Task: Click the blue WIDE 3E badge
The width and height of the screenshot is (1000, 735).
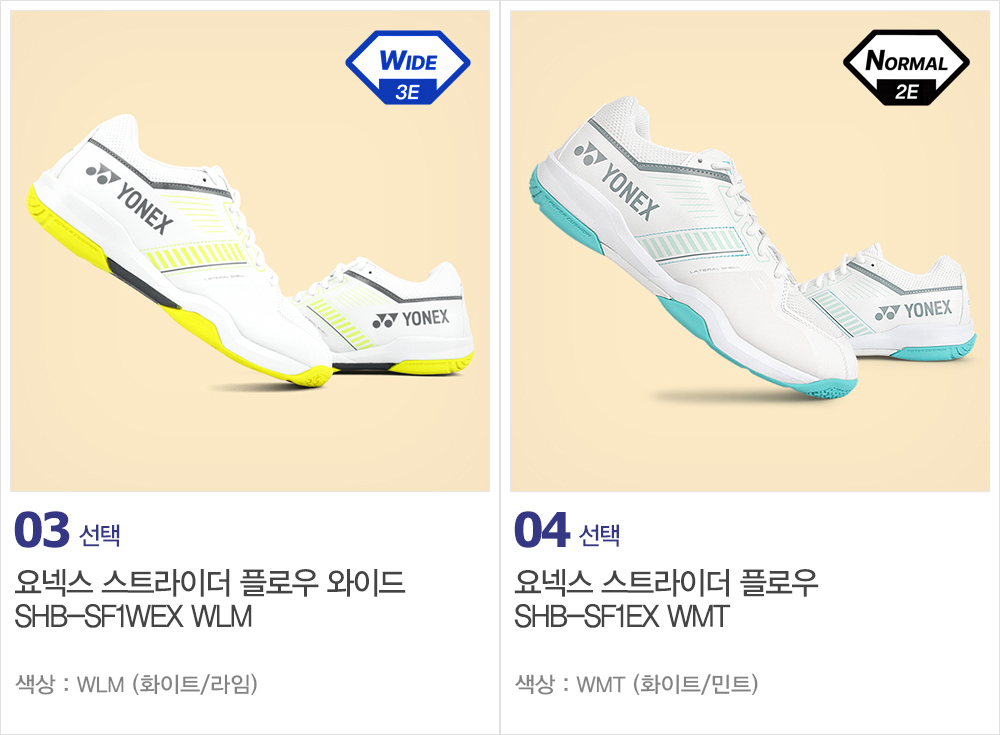Action: tap(408, 68)
